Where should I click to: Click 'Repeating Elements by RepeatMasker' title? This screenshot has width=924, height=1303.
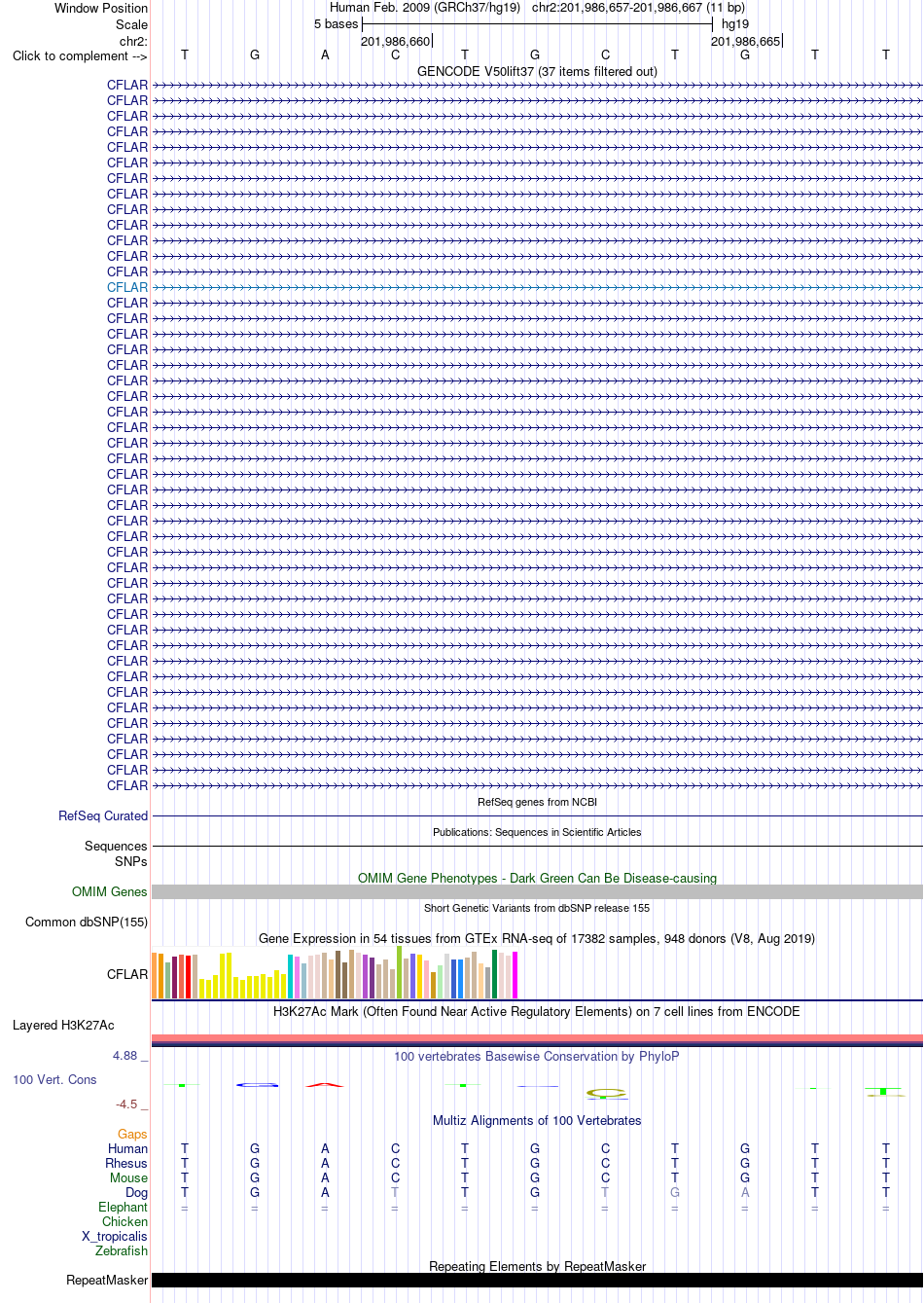(537, 1266)
